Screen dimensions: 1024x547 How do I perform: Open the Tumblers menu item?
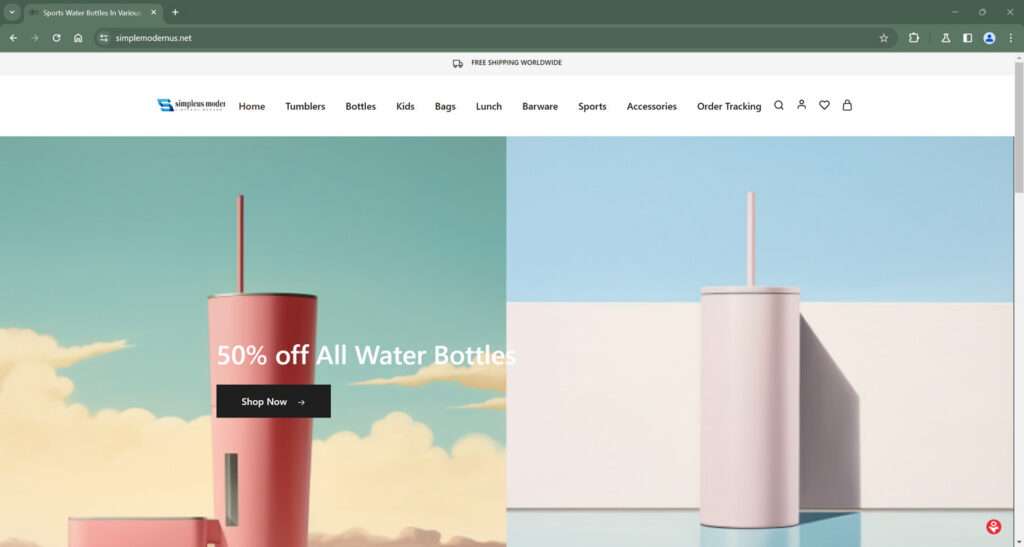pyautogui.click(x=305, y=106)
